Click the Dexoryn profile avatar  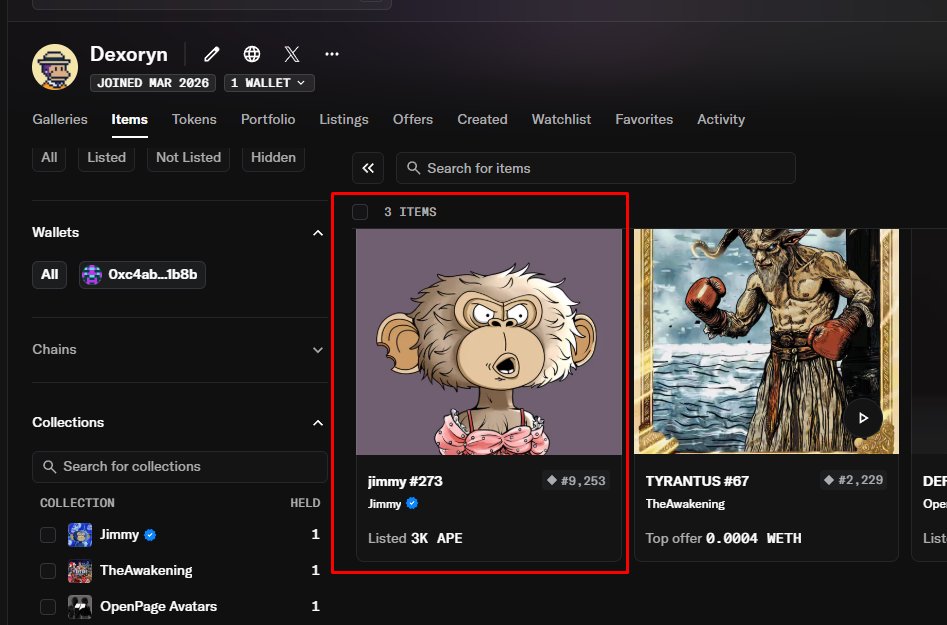click(x=55, y=67)
